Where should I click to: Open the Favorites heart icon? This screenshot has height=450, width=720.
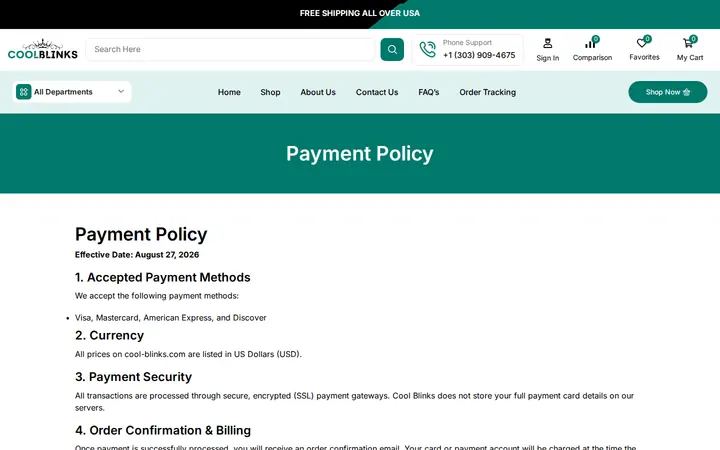(x=641, y=43)
